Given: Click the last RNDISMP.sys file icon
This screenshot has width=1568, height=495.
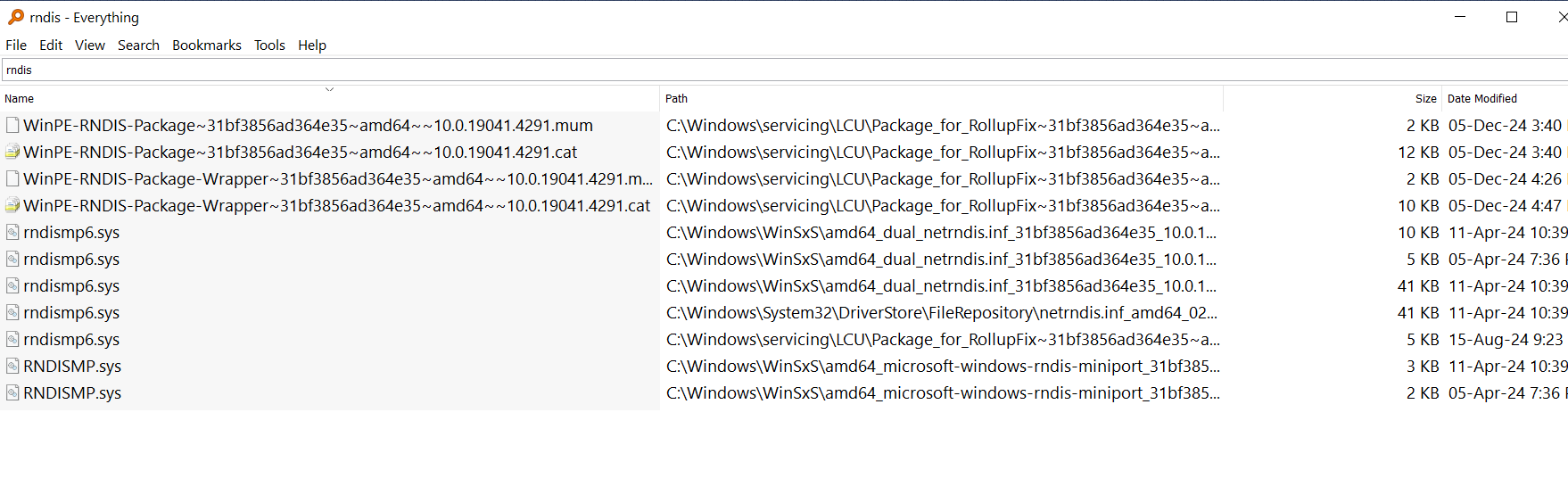Looking at the screenshot, I should tap(12, 393).
